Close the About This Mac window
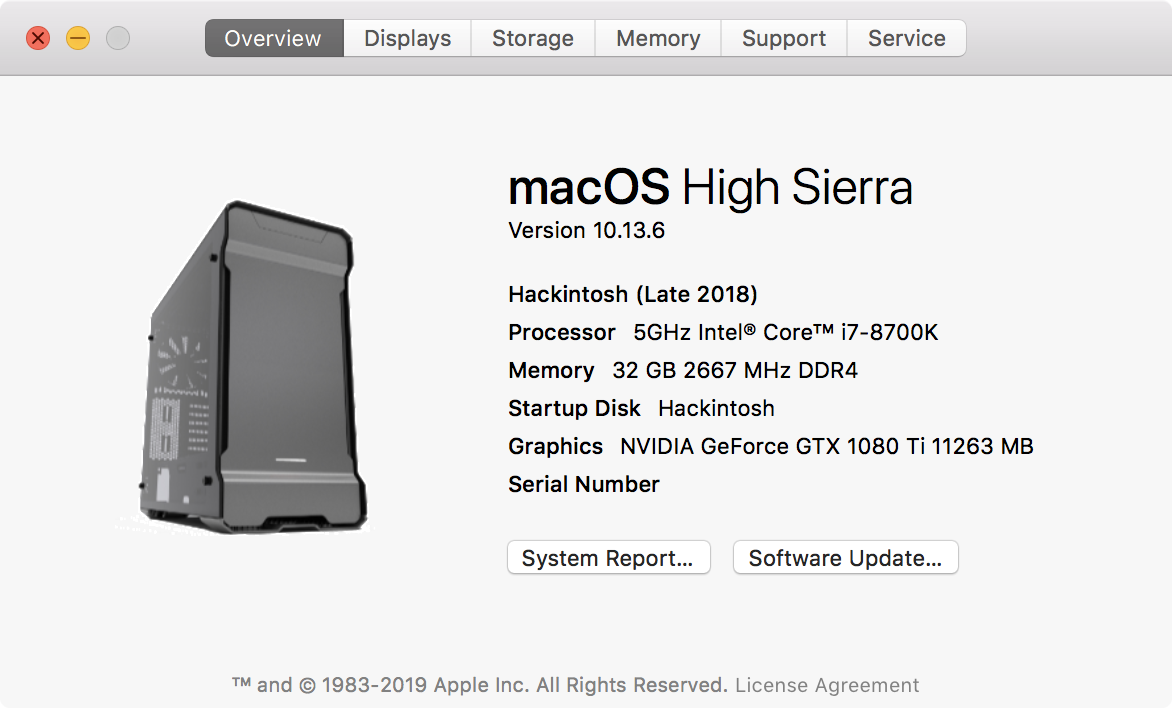Image resolution: width=1172 pixels, height=708 pixels. tap(38, 38)
